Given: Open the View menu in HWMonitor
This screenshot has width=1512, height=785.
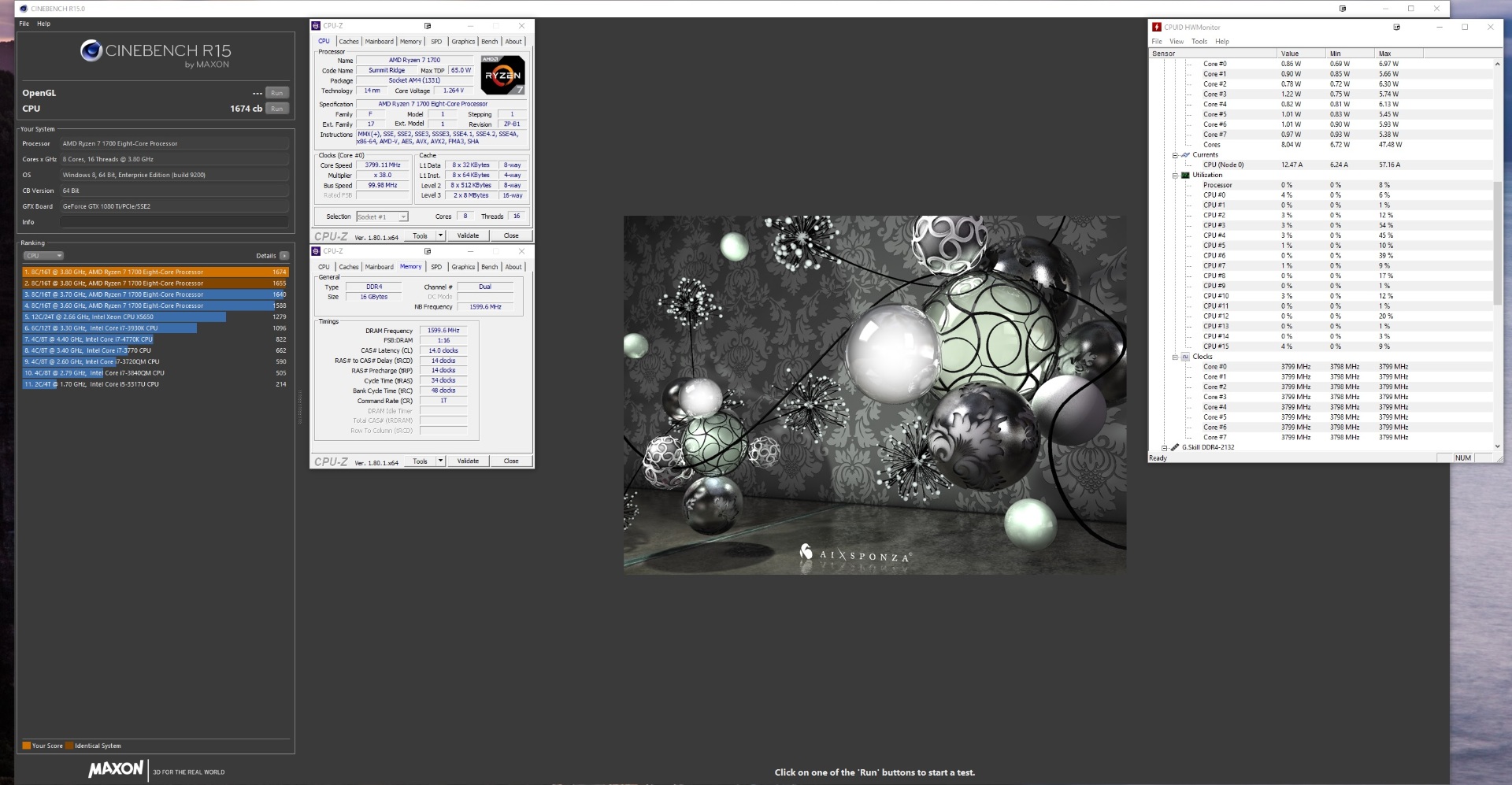Looking at the screenshot, I should pos(1177,42).
